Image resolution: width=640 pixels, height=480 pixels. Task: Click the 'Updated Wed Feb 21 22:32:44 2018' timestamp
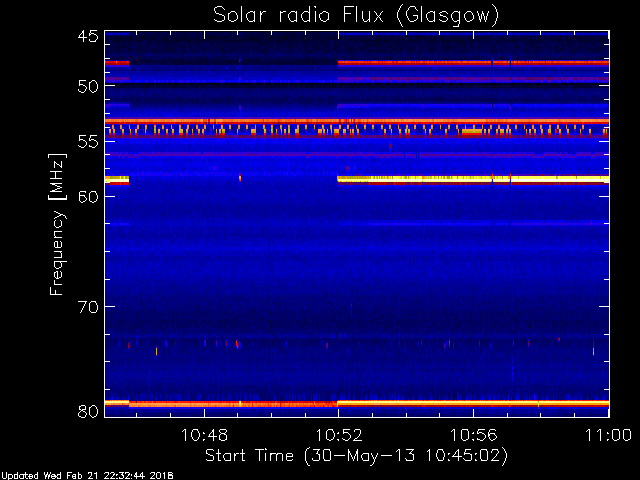coord(87,476)
